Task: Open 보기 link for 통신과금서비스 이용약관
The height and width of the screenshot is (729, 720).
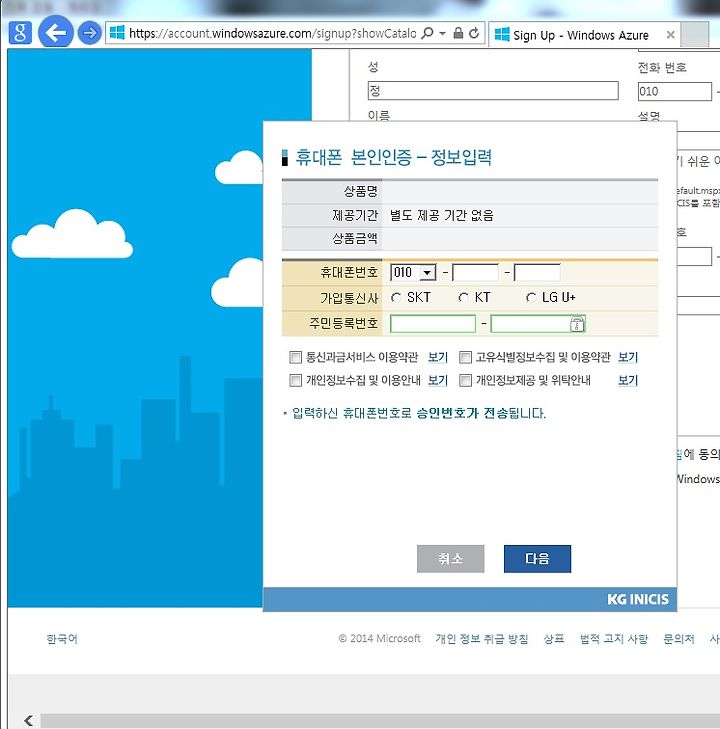Action: click(437, 357)
